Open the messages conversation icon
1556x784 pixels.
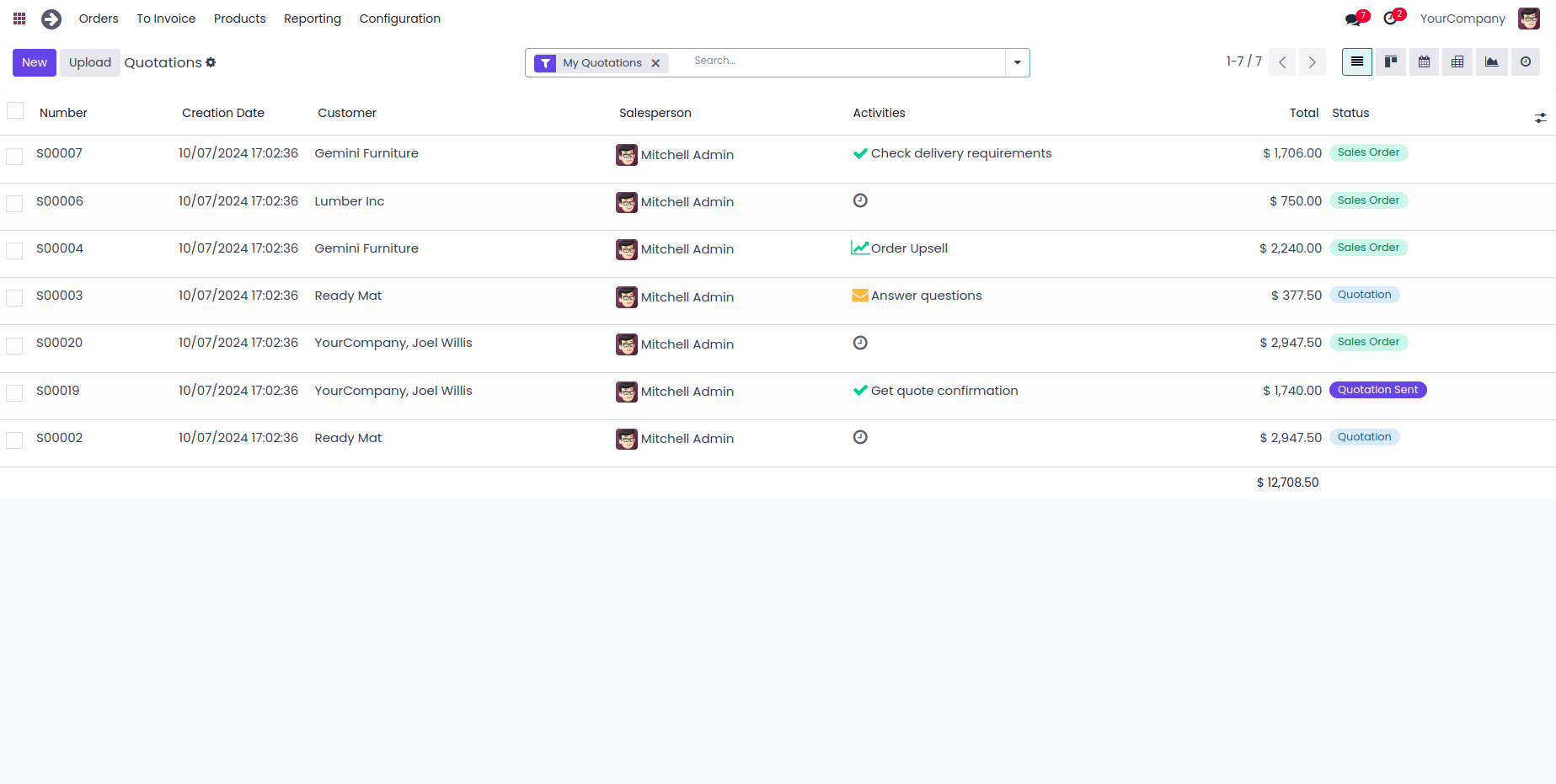[x=1354, y=19]
